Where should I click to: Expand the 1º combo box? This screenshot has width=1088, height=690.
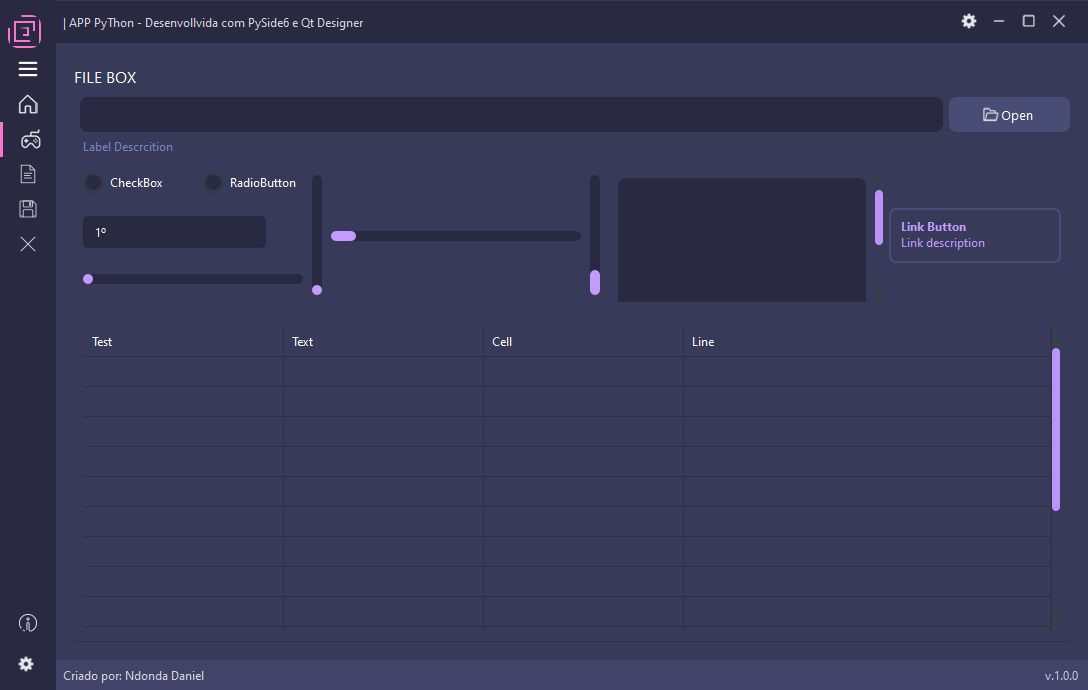[174, 232]
